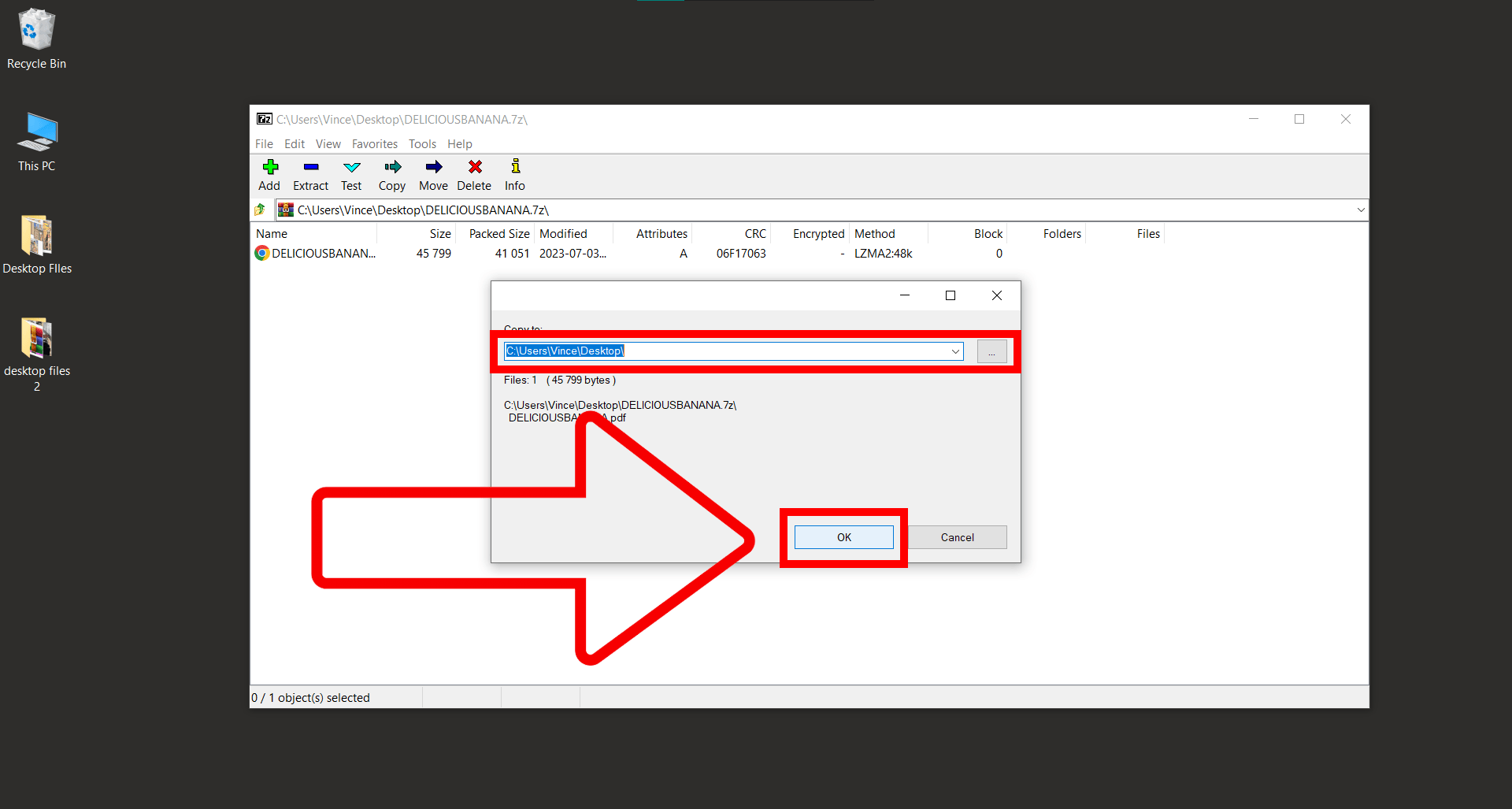Select the DELICIOUSBANANA file icon
The width and height of the screenshot is (1512, 809).
tap(261, 253)
